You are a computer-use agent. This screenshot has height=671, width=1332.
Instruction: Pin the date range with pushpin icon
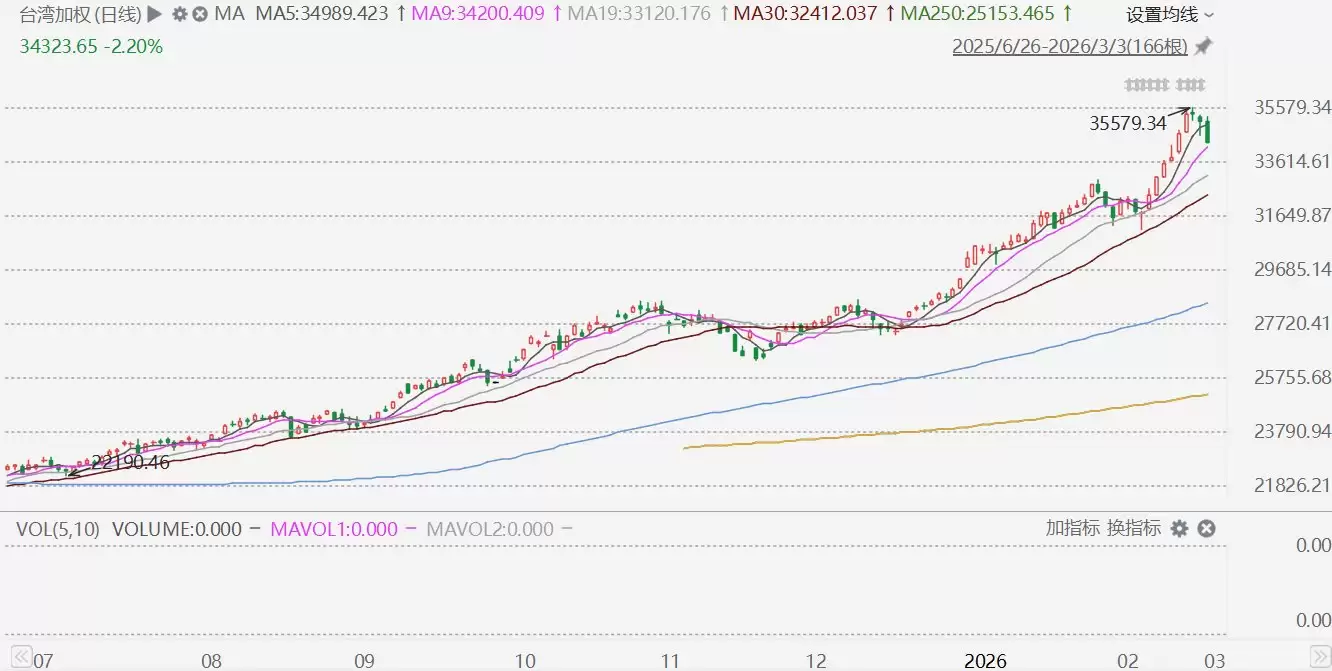pos(1203,46)
